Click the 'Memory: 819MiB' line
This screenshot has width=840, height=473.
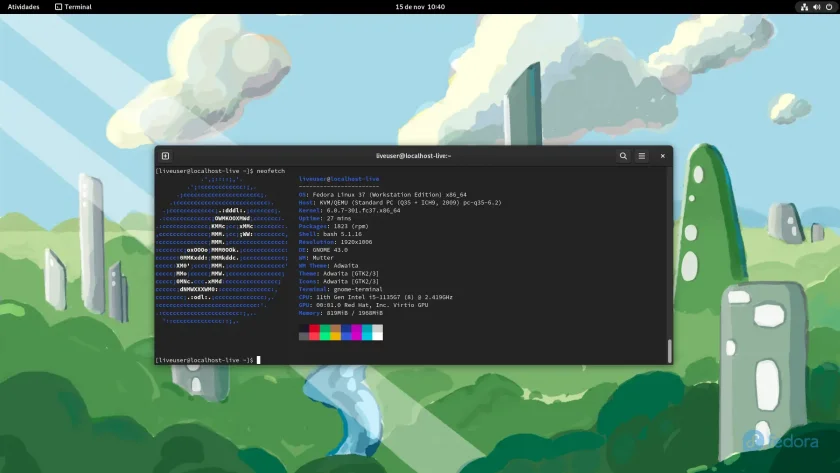click(x=341, y=313)
